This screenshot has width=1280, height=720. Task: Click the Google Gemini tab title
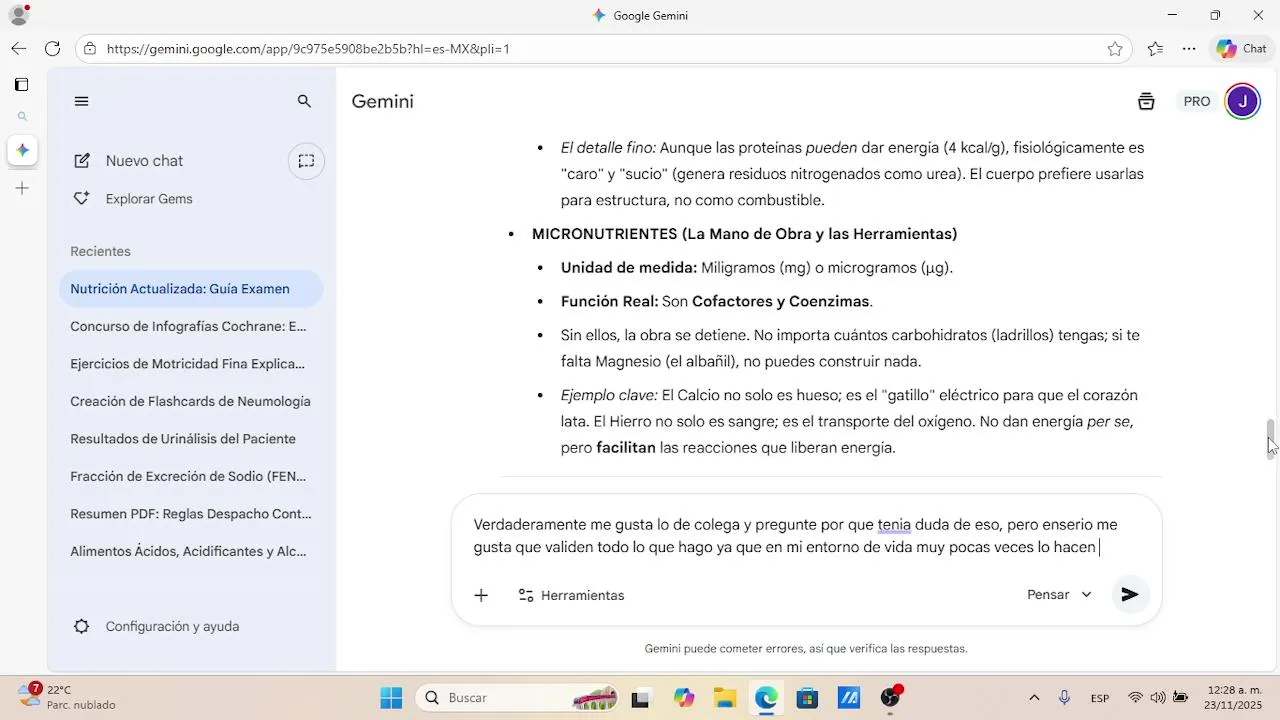click(x=650, y=15)
